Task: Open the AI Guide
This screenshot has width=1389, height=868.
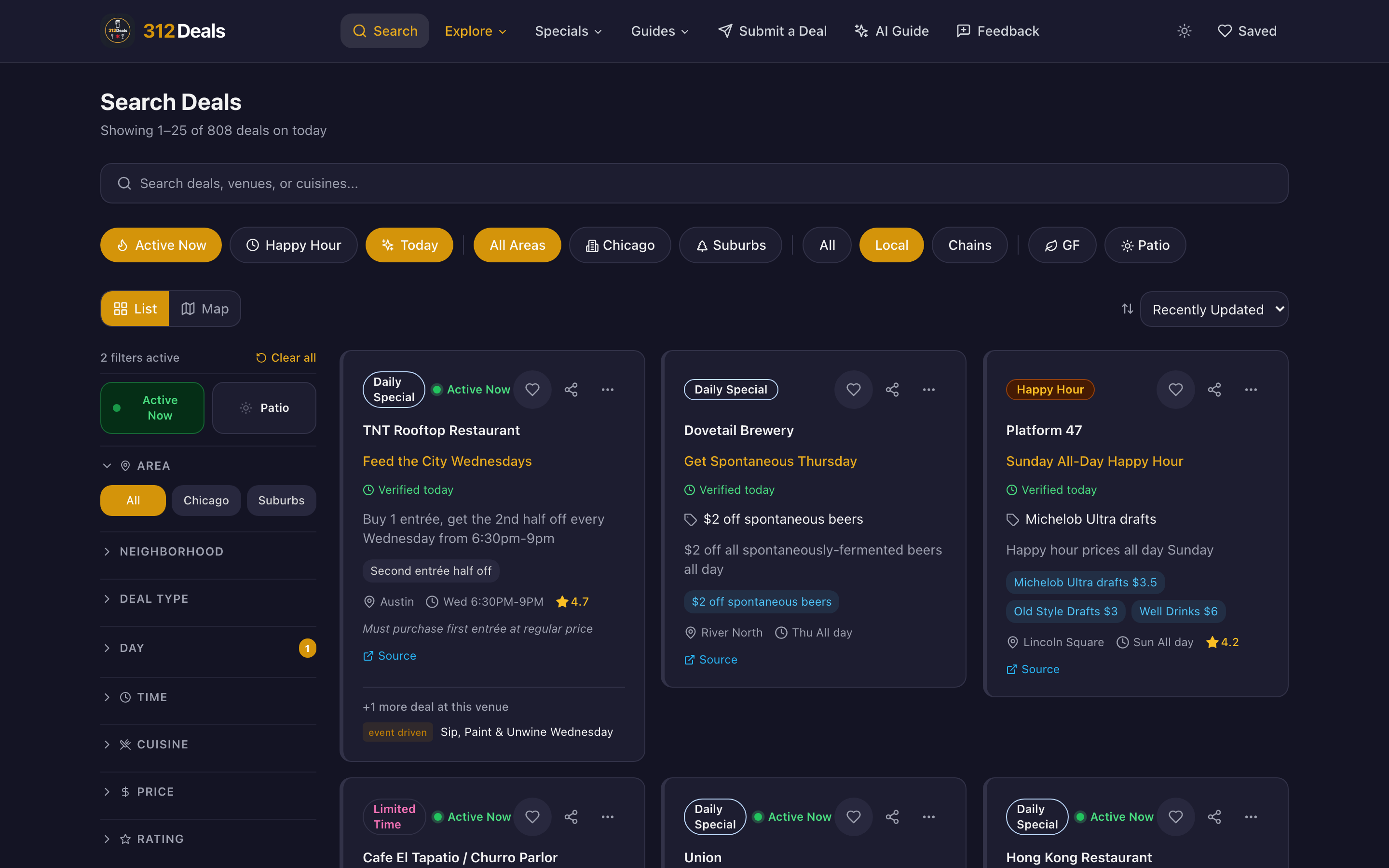Action: pos(891,31)
